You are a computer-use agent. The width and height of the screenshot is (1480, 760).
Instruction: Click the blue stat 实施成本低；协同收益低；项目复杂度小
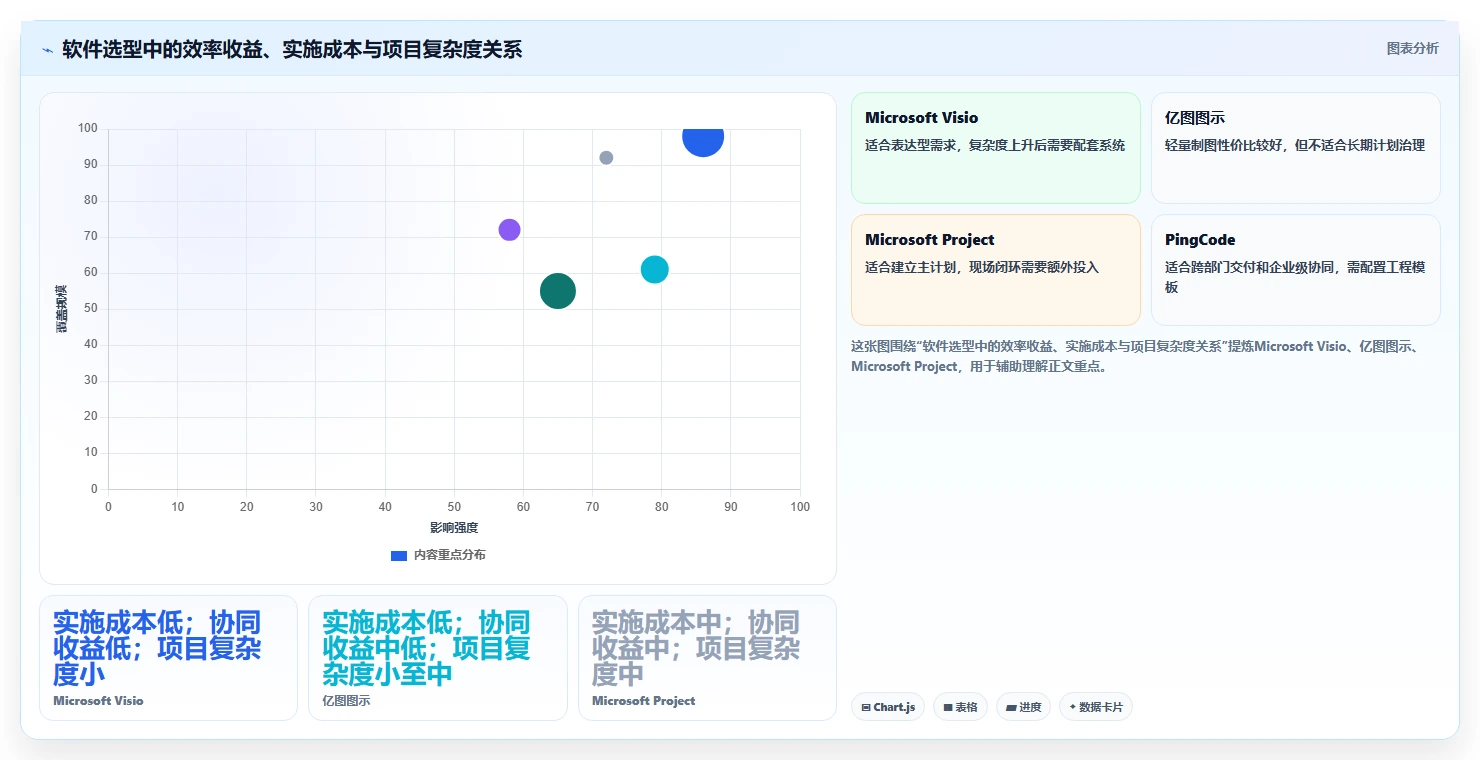tap(157, 648)
